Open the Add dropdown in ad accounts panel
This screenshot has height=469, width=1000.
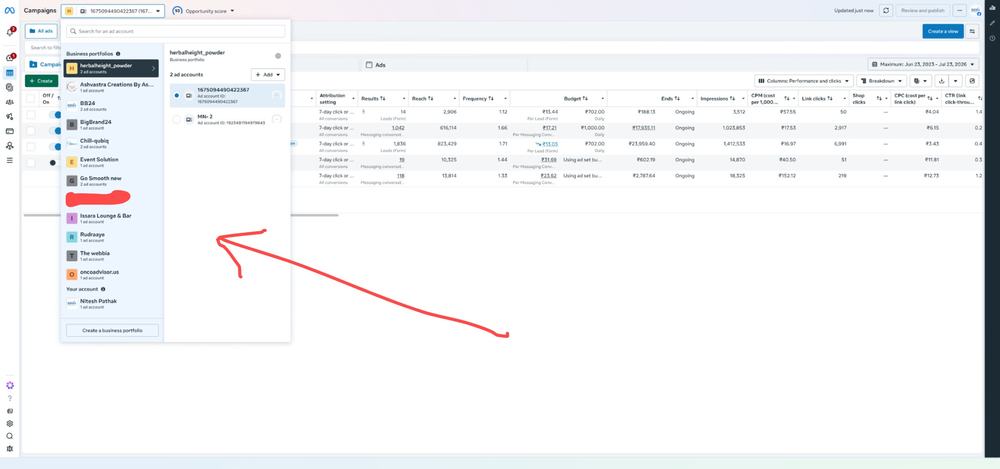(268, 75)
